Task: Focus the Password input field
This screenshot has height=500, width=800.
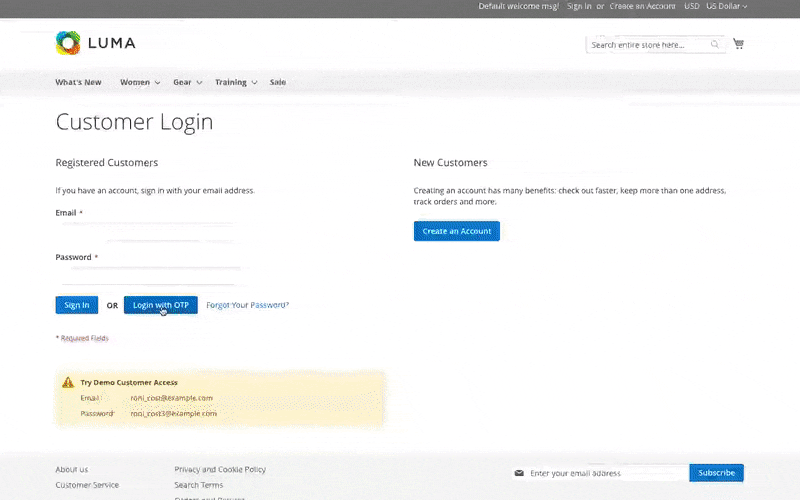Action: tap(148, 276)
